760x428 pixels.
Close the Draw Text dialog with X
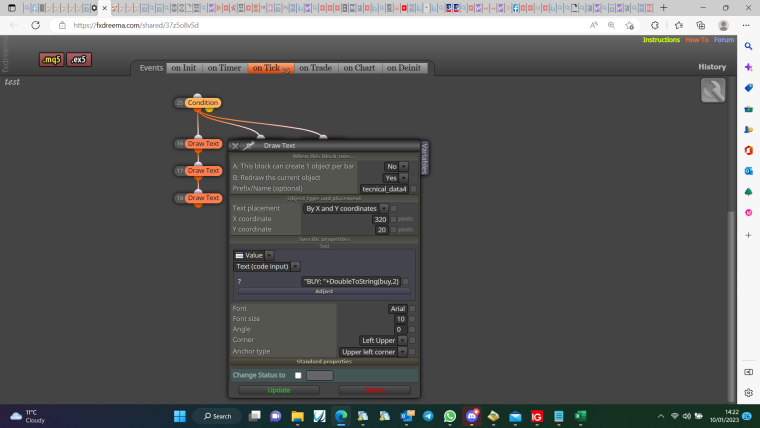(235, 145)
